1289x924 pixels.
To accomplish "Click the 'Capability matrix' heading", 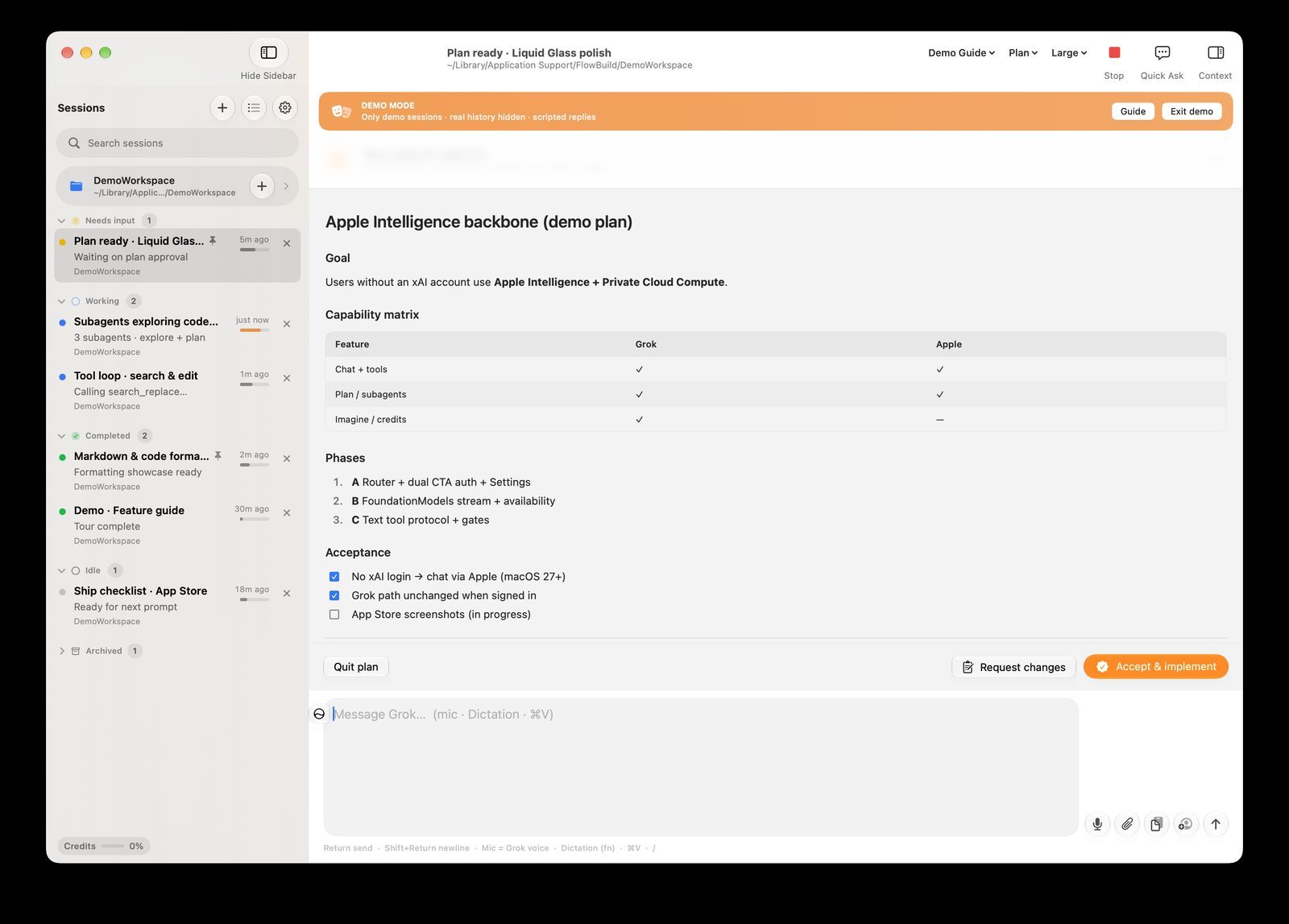I will click(x=372, y=315).
